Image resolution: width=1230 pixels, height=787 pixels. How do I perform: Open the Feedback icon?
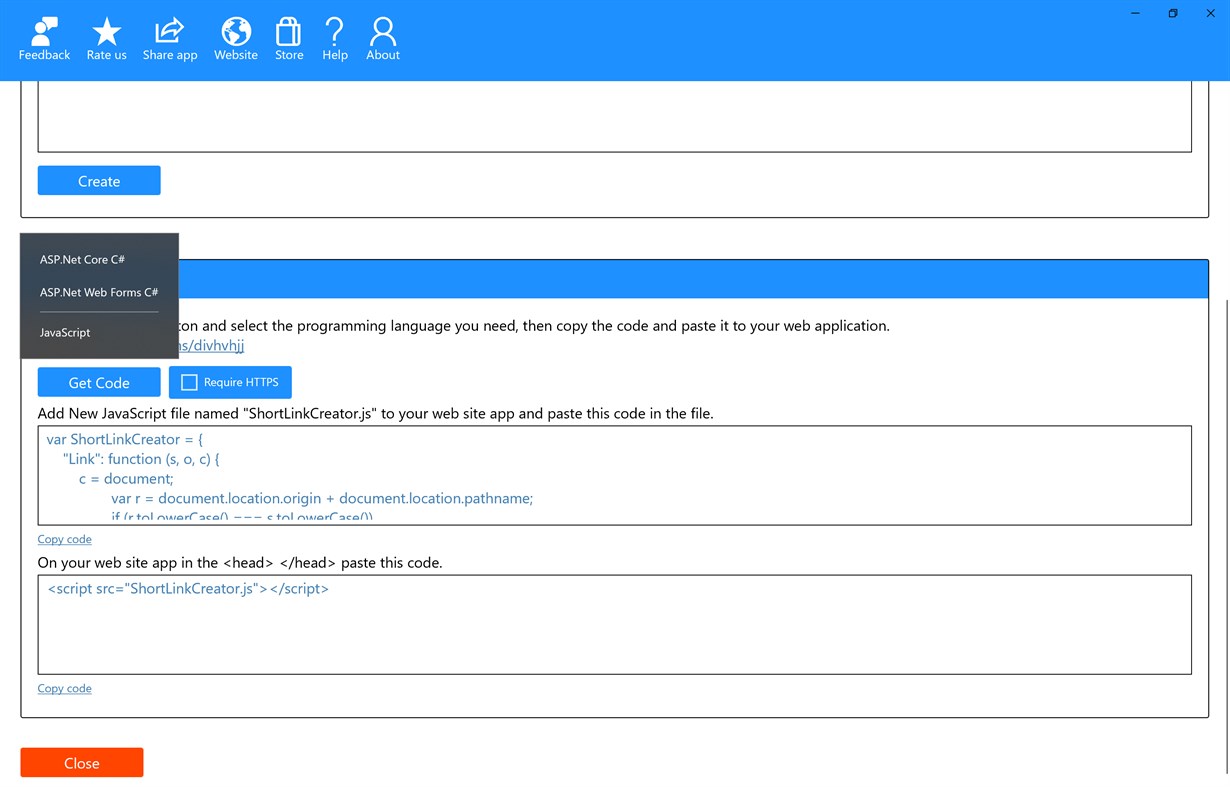tap(44, 40)
